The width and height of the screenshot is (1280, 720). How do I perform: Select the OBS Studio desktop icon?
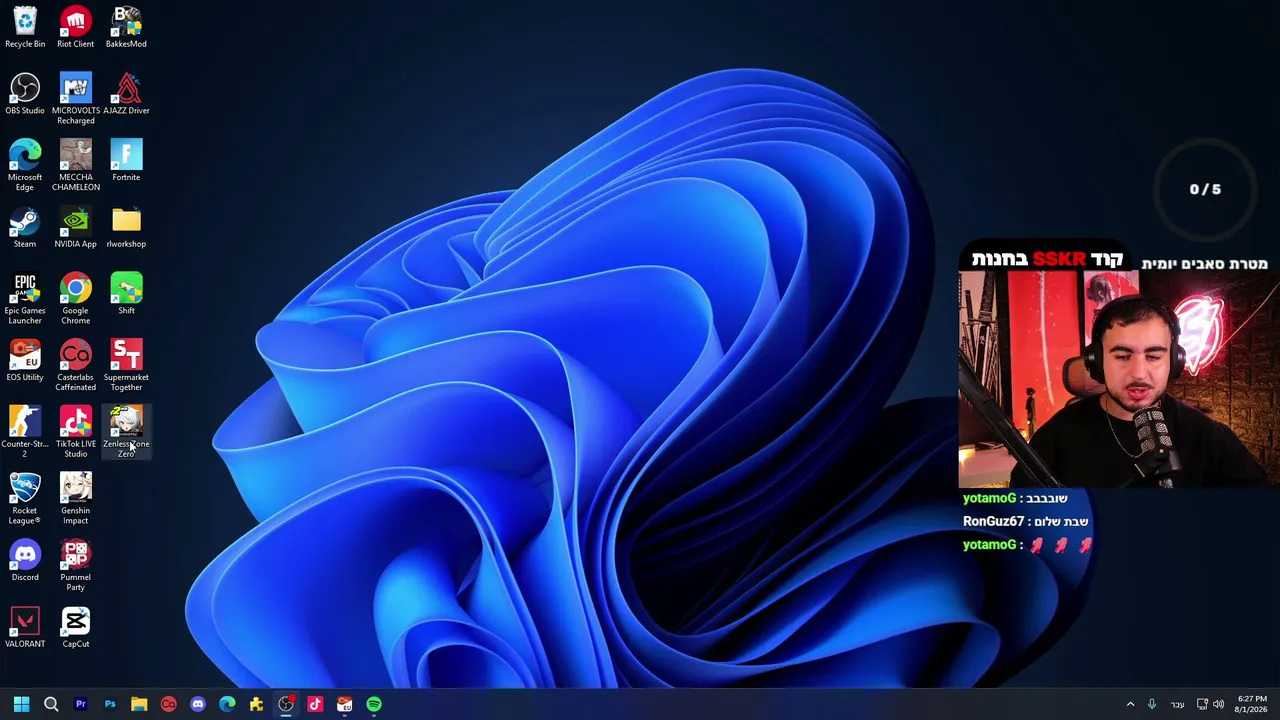(x=25, y=95)
